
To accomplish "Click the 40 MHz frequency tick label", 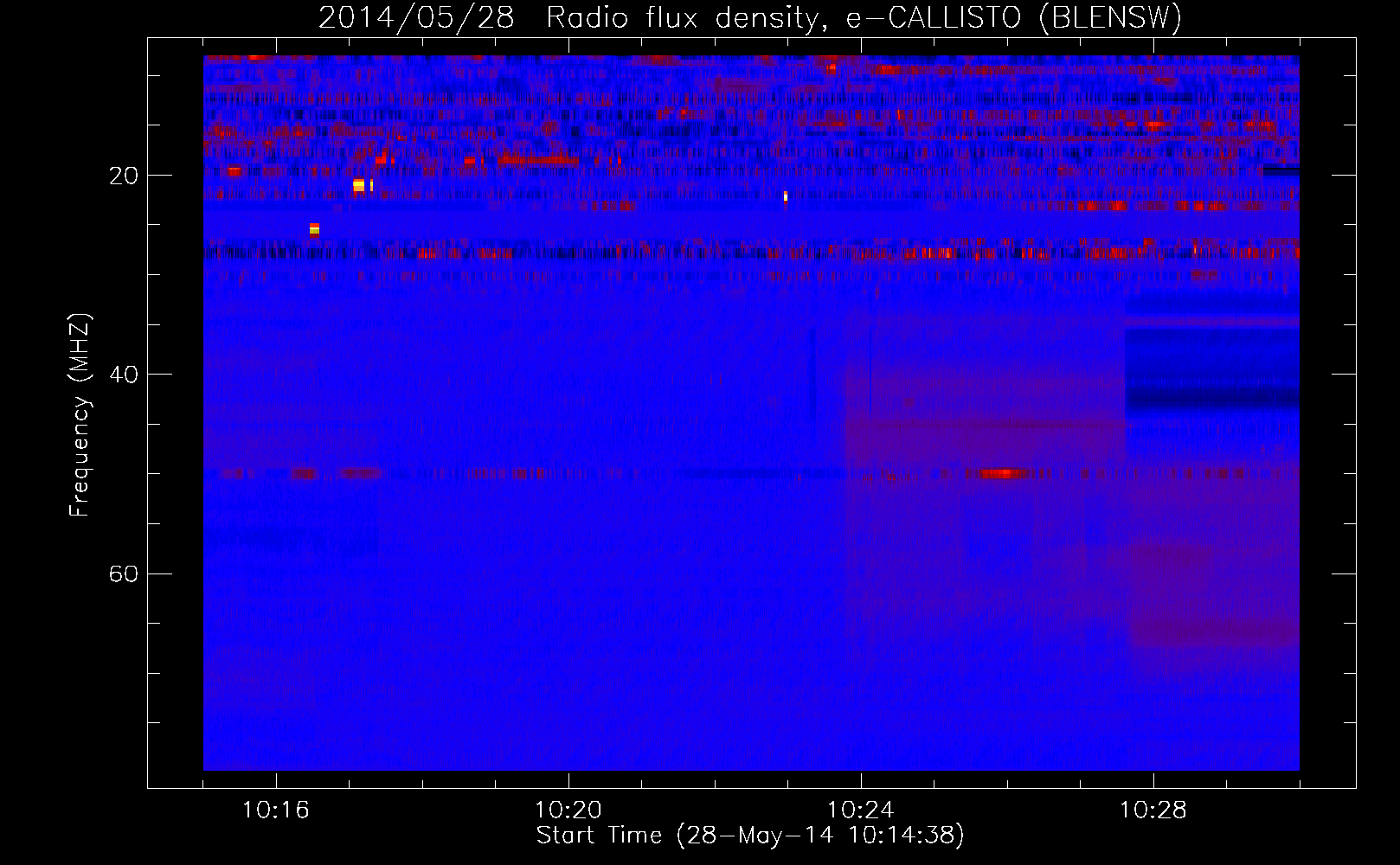I will [x=125, y=375].
